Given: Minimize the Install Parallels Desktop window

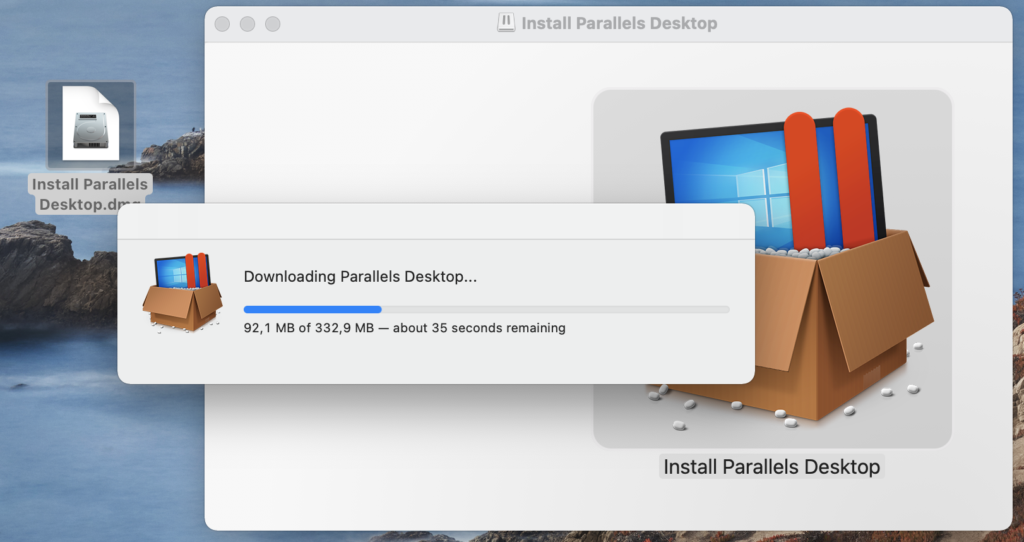Looking at the screenshot, I should (x=247, y=23).
